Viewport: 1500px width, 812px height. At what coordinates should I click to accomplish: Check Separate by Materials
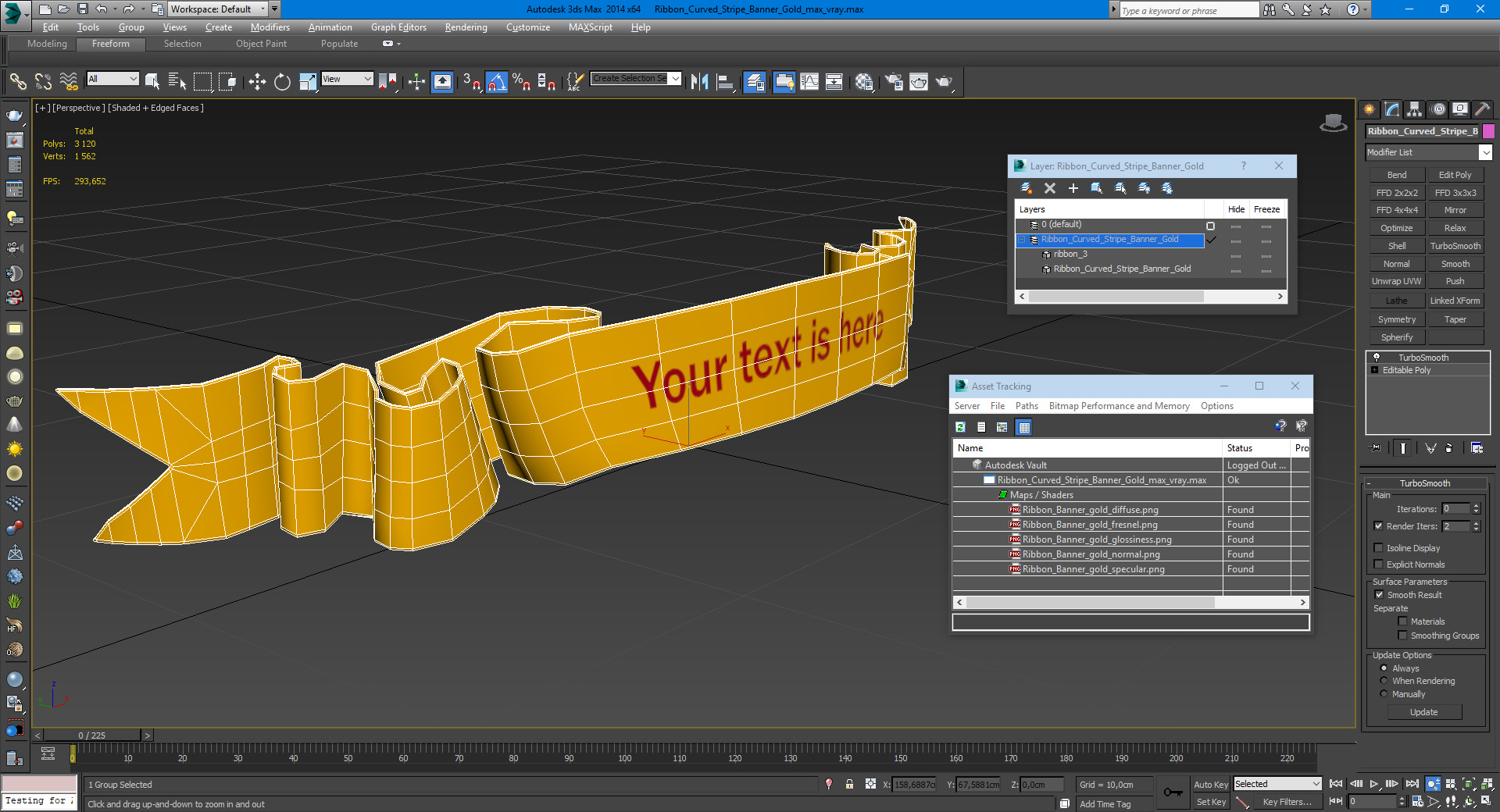tap(1403, 621)
